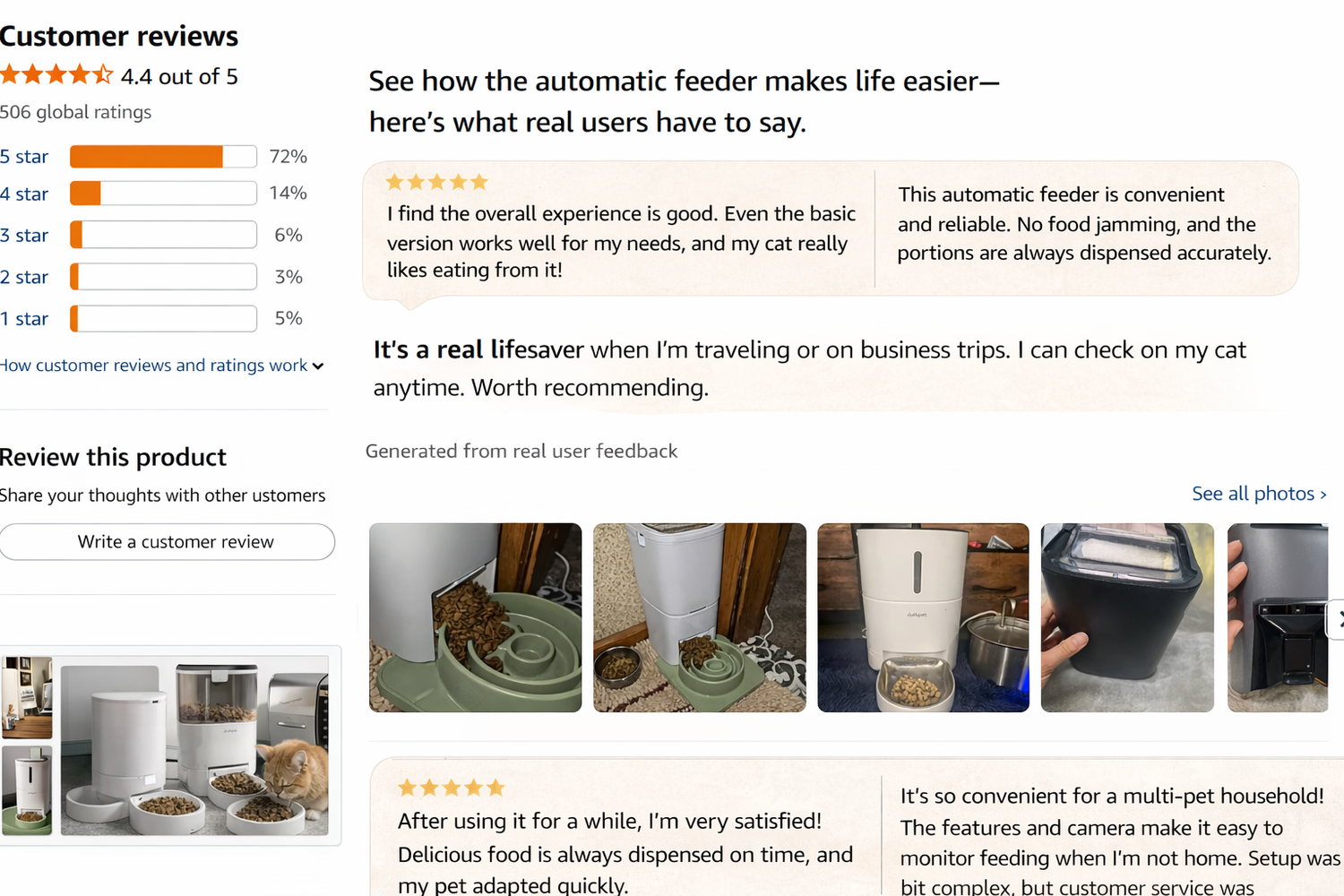Screen dimensions: 1344x896
Task: Open photo of hand holding black feeder lid
Action: pos(1127,617)
